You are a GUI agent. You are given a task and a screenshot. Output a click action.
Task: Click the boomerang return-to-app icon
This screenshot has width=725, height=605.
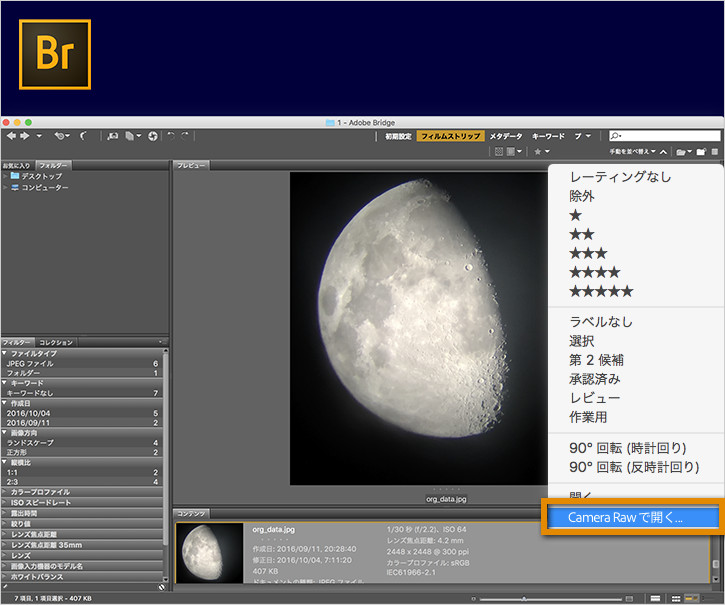83,136
